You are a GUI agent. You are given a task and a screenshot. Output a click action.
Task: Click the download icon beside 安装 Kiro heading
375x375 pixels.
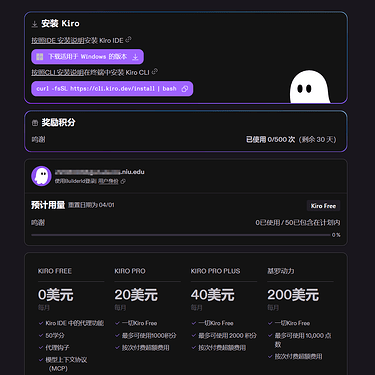[34, 24]
